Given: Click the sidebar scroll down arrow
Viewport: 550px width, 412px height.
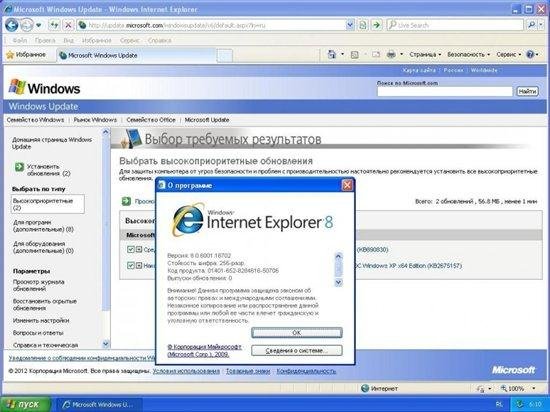Looking at the screenshot, I should click(106, 344).
